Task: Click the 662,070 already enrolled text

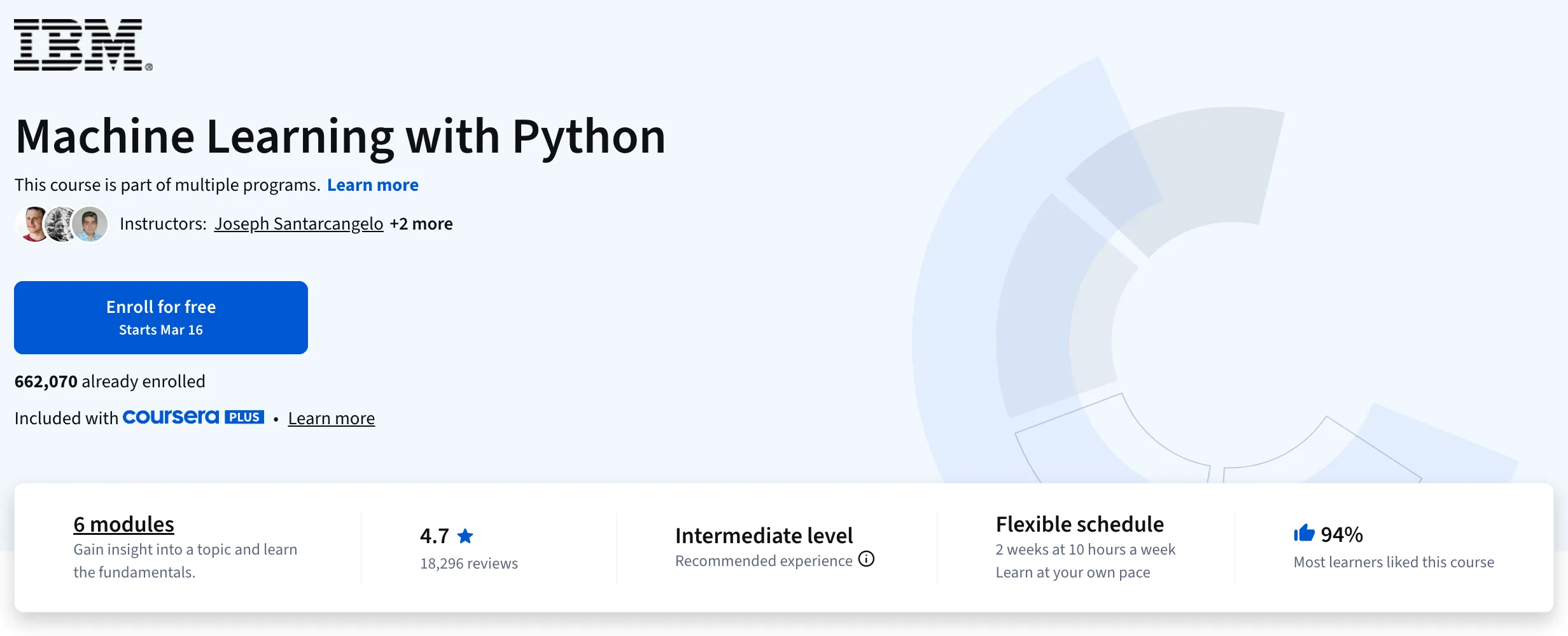Action: pos(109,380)
